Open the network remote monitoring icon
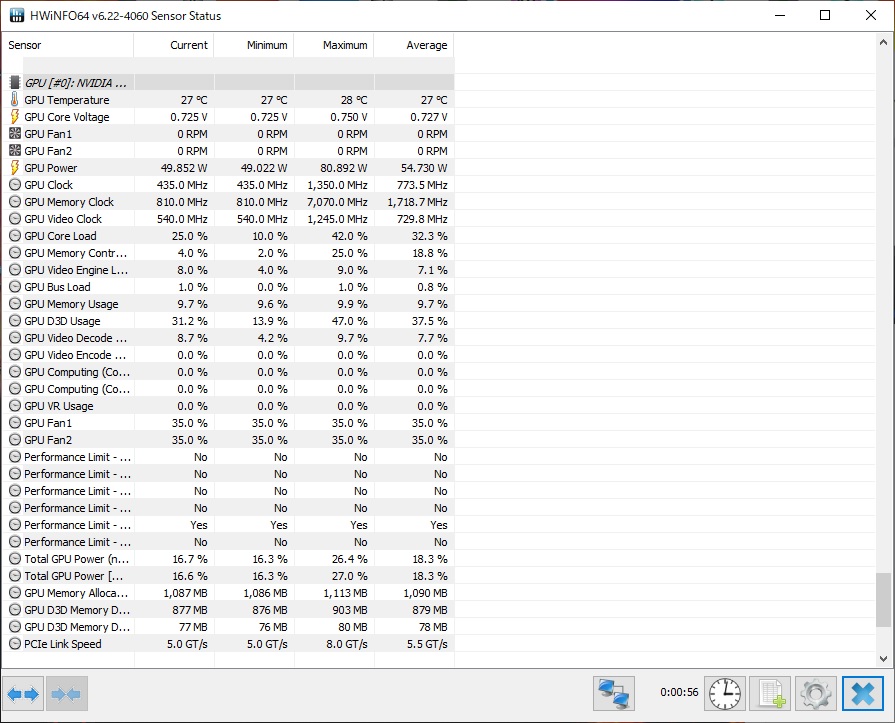The image size is (895, 723). pos(614,693)
